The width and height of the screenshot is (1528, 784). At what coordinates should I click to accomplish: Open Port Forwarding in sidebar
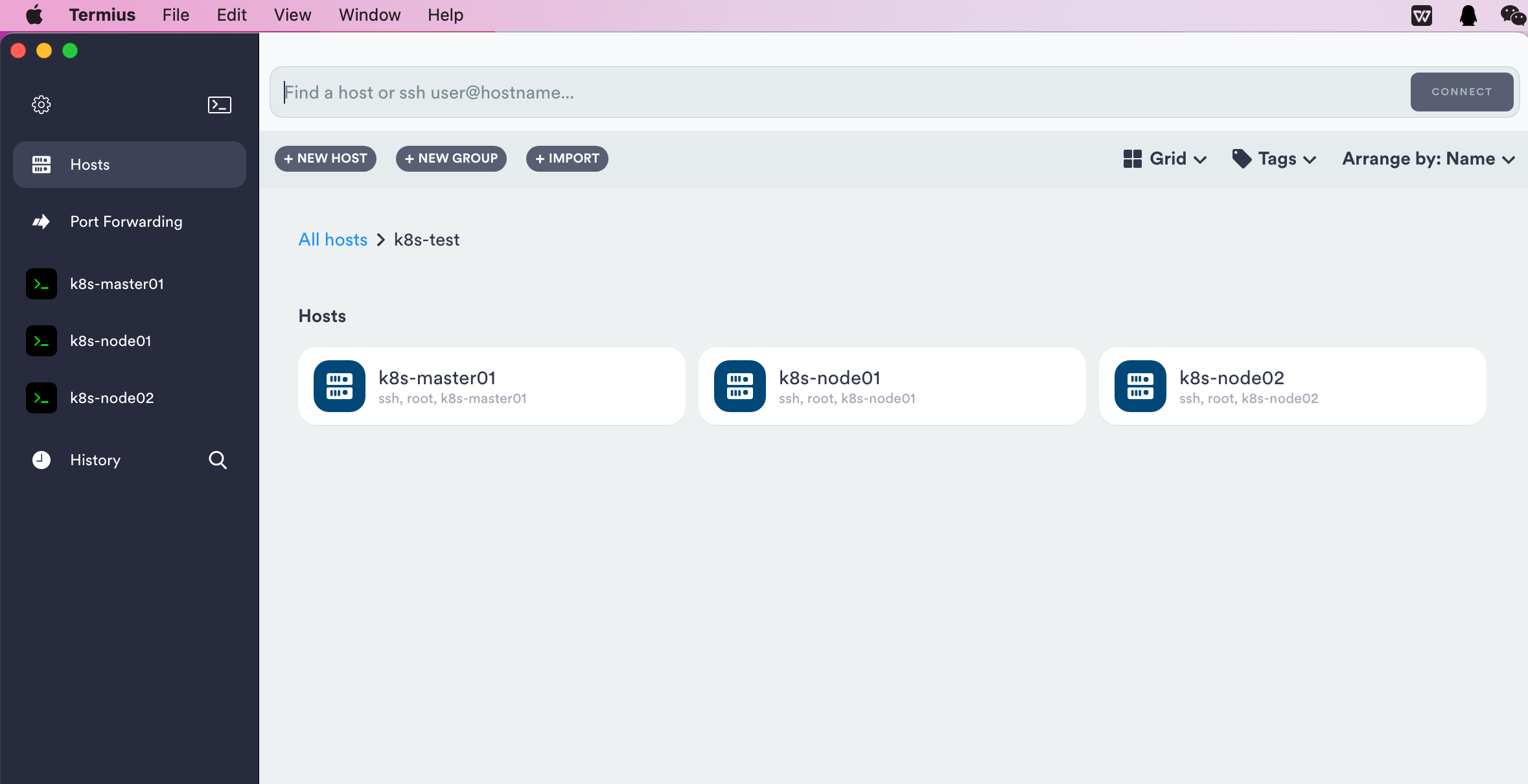click(x=130, y=222)
